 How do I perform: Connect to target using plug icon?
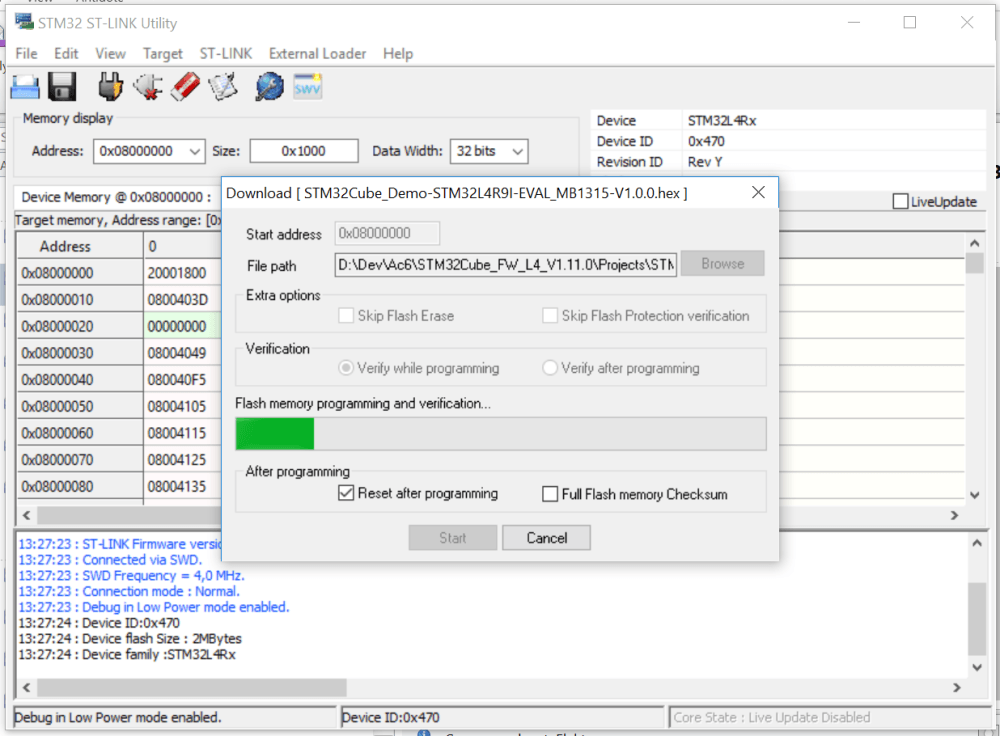pyautogui.click(x=111, y=87)
